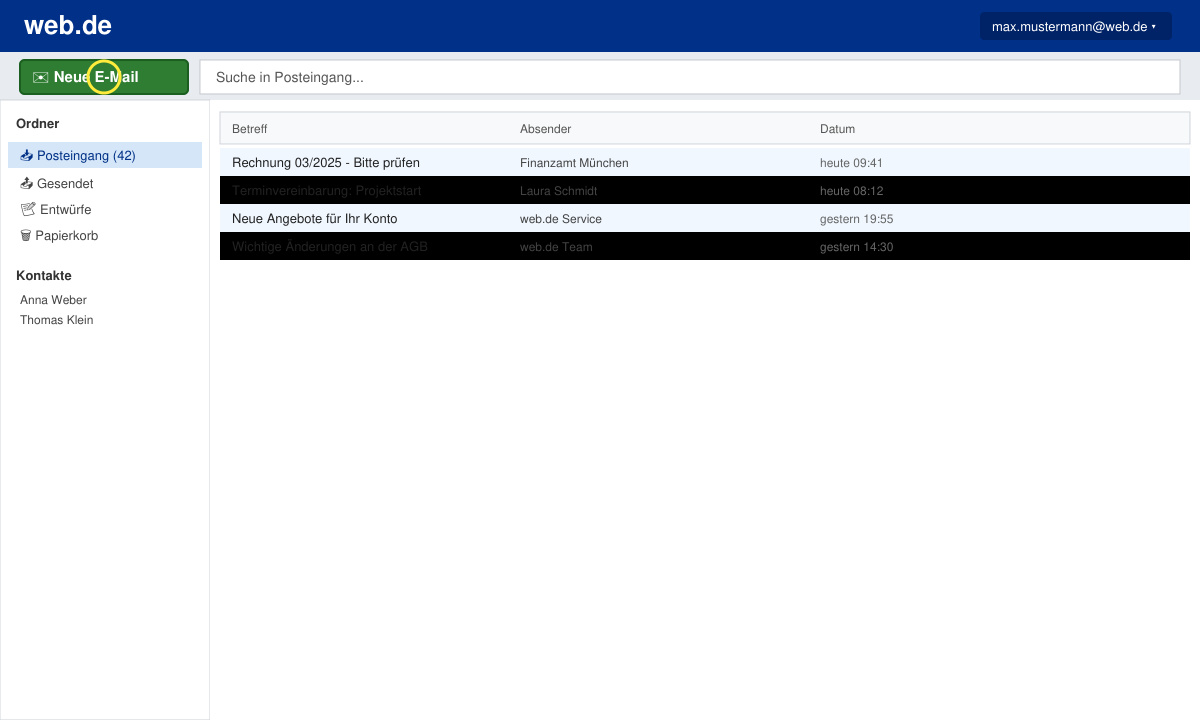Click sender "Laura Schmidt"
The height and width of the screenshot is (720, 1200).
(558, 190)
